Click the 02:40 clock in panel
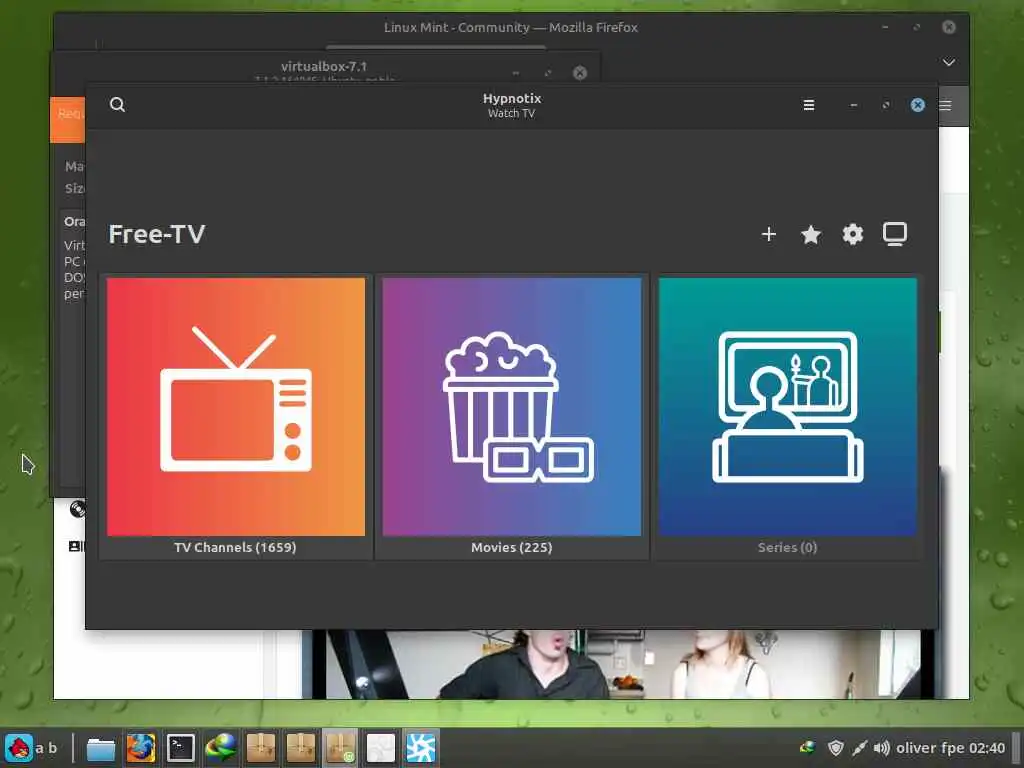This screenshot has height=768, width=1024. pos(987,748)
